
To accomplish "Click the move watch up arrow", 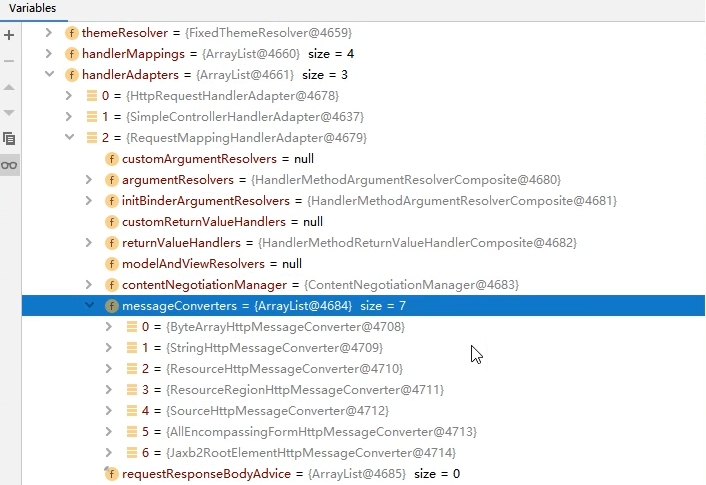I will coord(9,87).
